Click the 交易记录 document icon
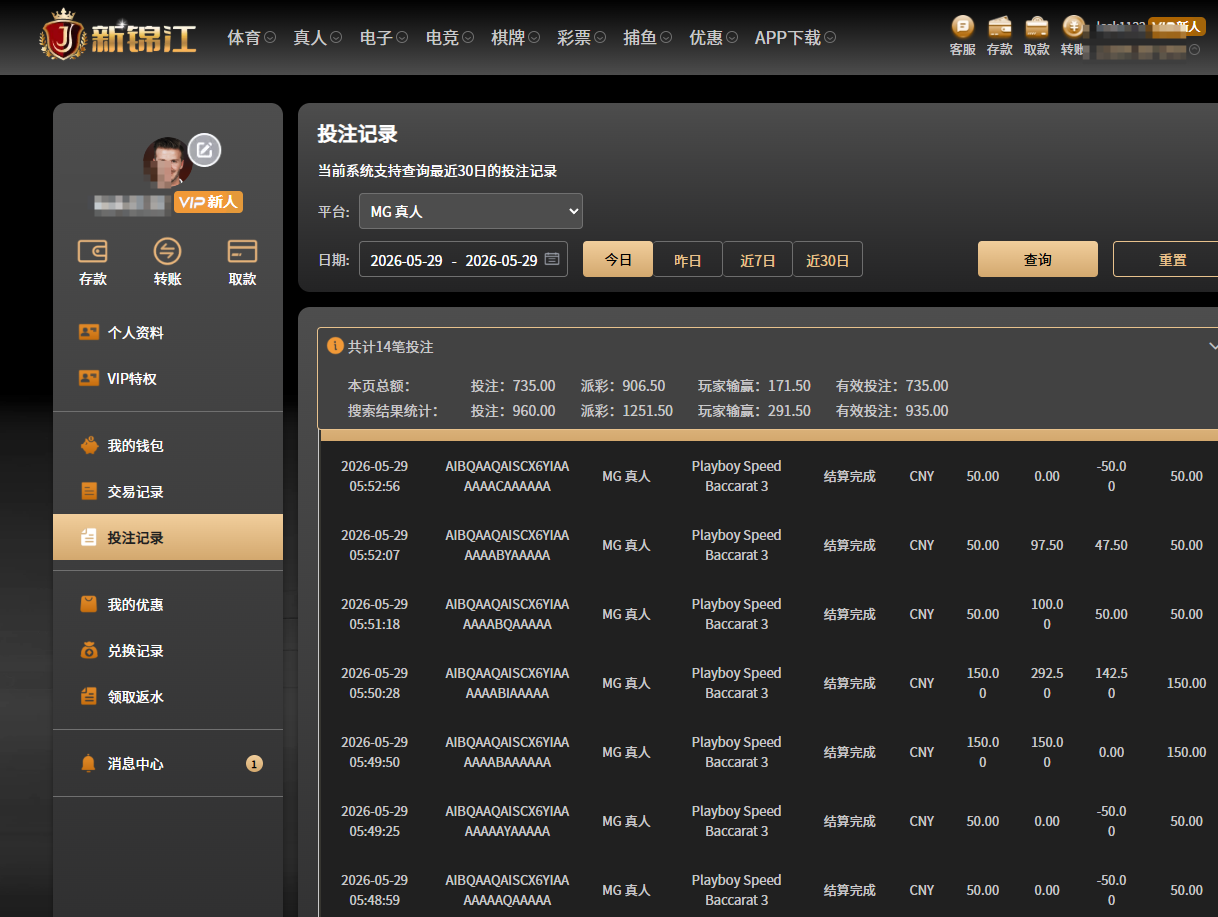Viewport: 1218px width, 917px height. coord(89,491)
